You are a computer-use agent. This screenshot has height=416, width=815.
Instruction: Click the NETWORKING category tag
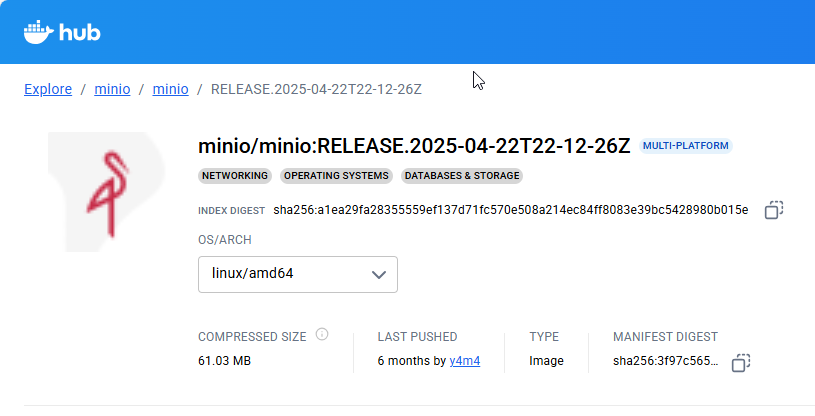click(235, 176)
